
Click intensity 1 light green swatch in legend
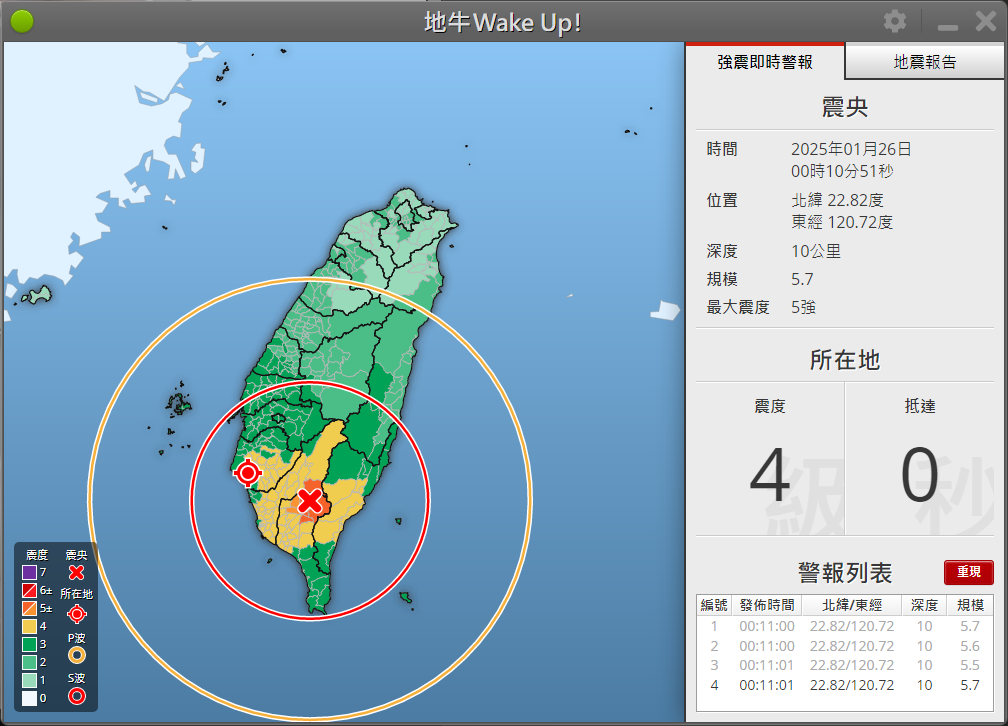pyautogui.click(x=30, y=680)
